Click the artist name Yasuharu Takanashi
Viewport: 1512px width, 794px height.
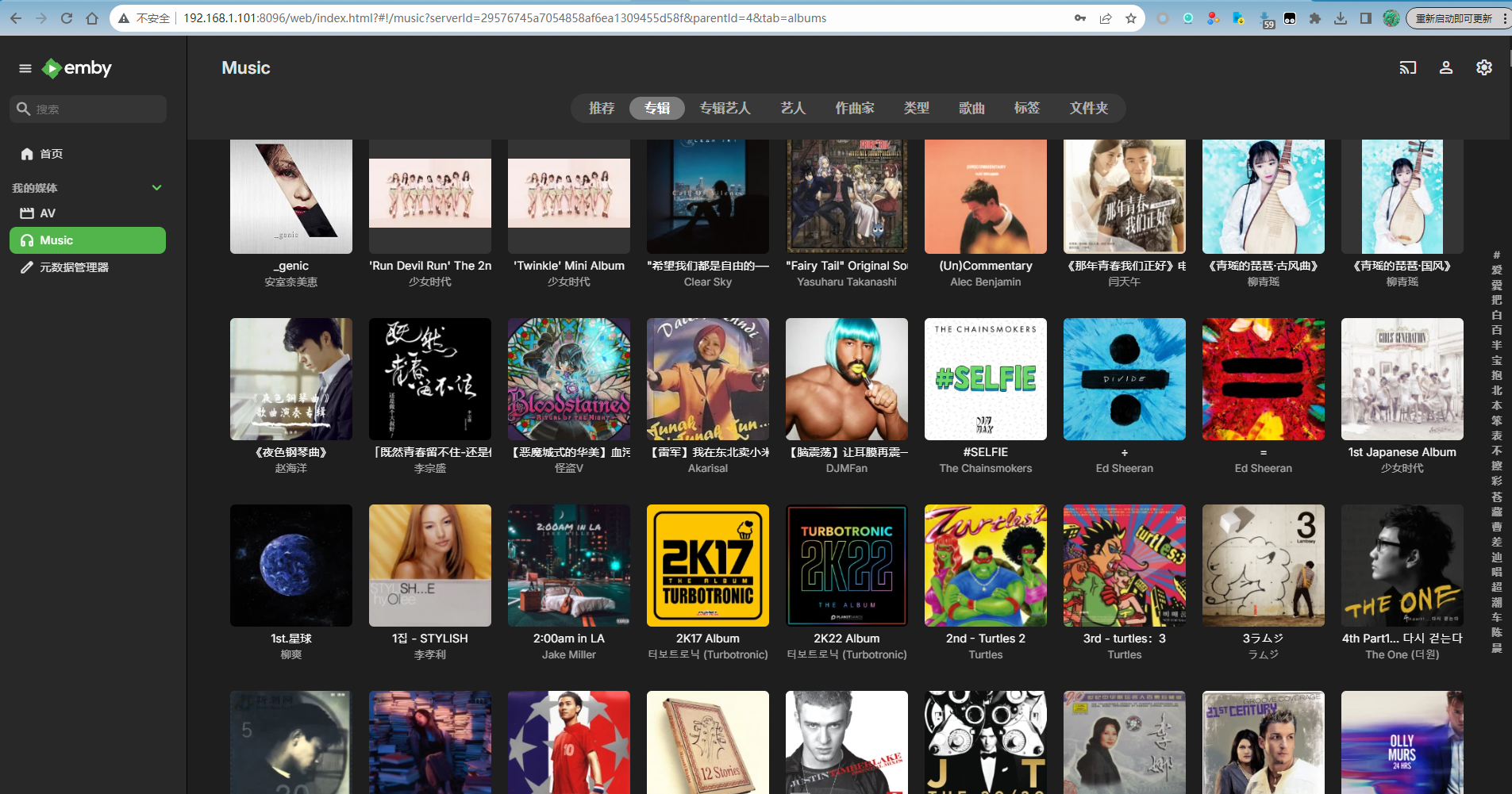point(847,282)
